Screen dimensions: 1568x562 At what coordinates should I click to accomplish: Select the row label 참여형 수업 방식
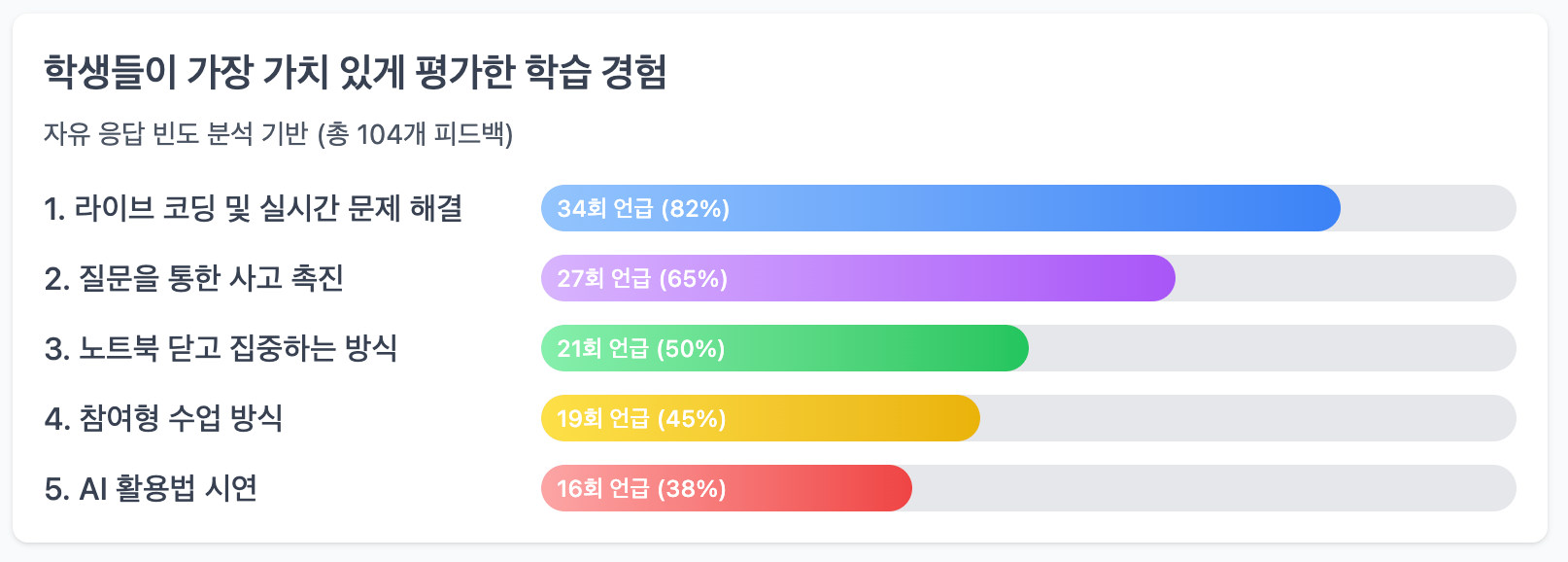(163, 418)
